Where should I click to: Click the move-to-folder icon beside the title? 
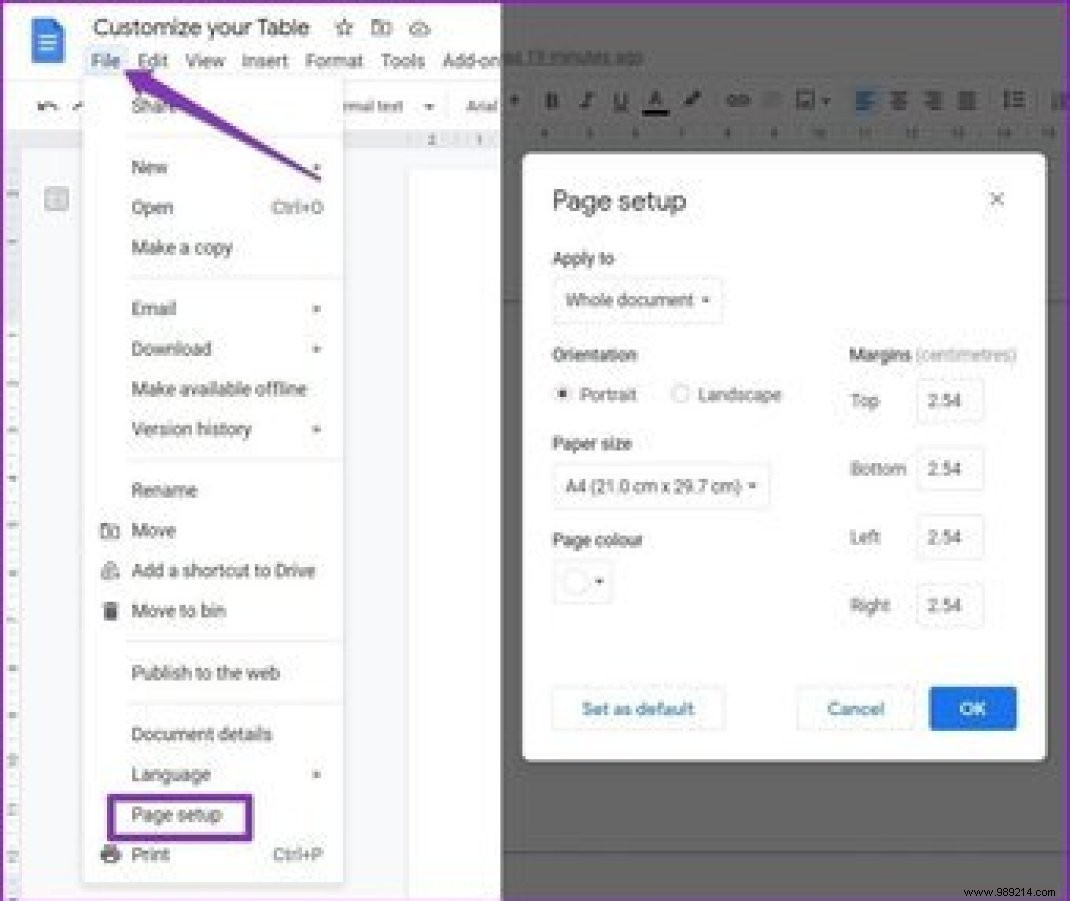coord(381,28)
